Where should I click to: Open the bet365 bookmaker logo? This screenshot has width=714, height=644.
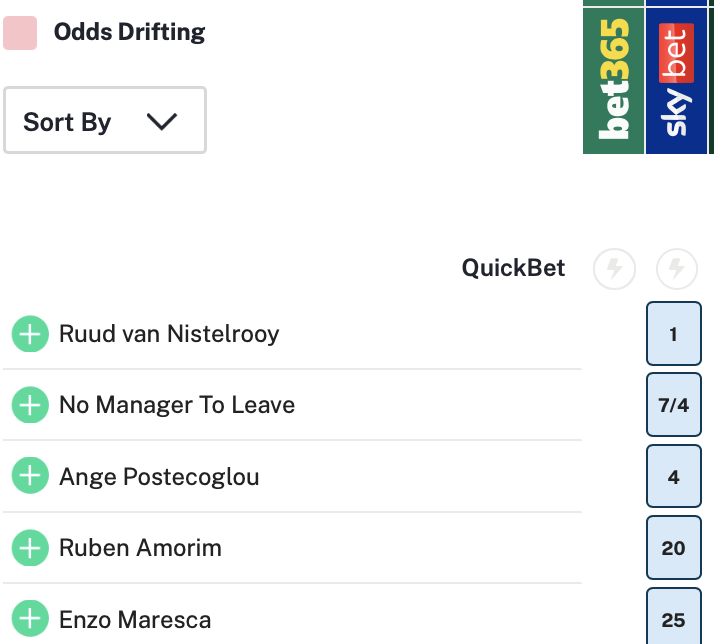click(x=614, y=78)
